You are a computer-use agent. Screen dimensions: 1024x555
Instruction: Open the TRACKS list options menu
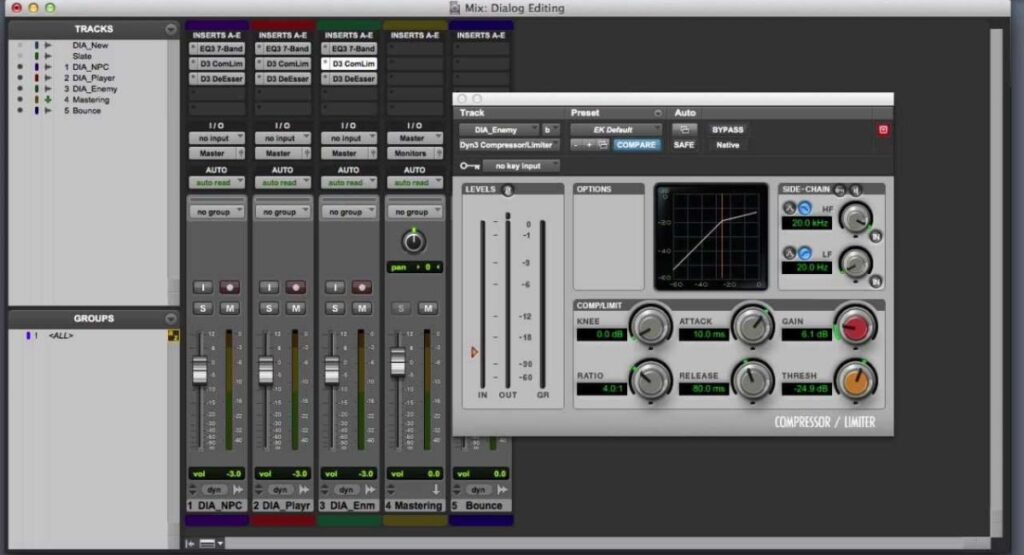170,30
